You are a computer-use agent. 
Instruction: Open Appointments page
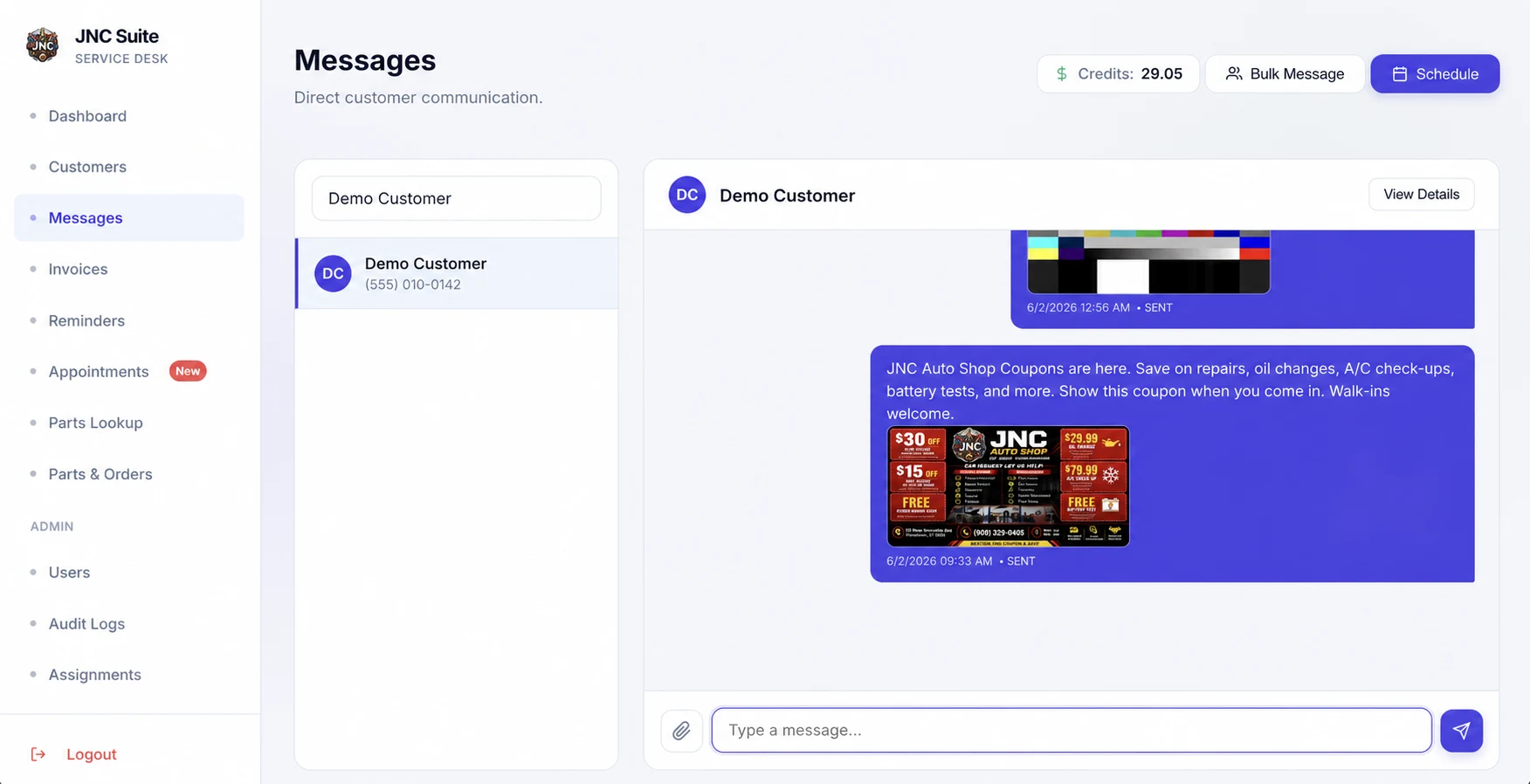click(x=99, y=372)
